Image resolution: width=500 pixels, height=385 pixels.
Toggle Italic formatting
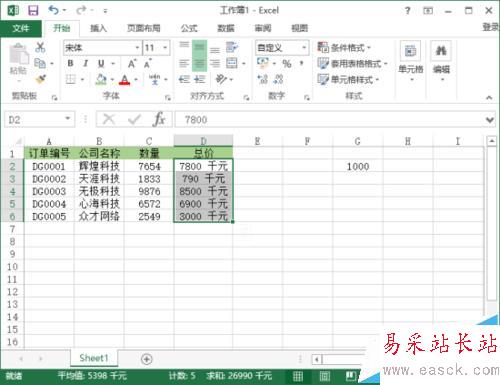[86, 63]
